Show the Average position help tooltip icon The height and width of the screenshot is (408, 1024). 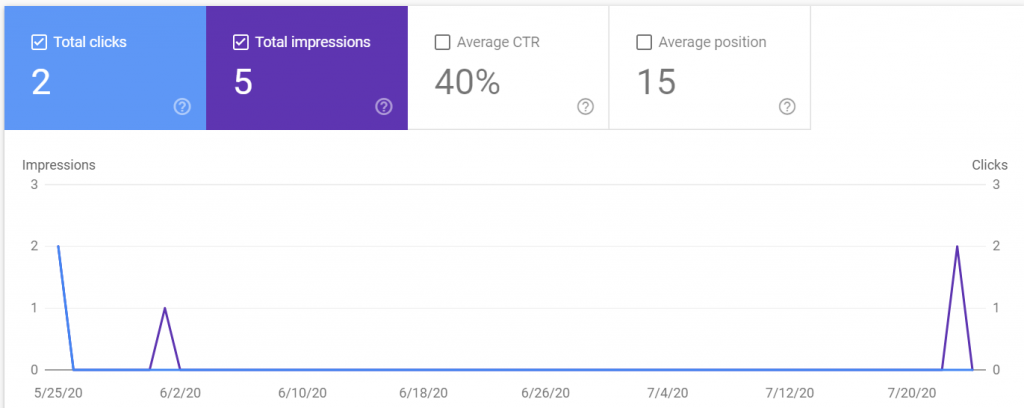[787, 107]
